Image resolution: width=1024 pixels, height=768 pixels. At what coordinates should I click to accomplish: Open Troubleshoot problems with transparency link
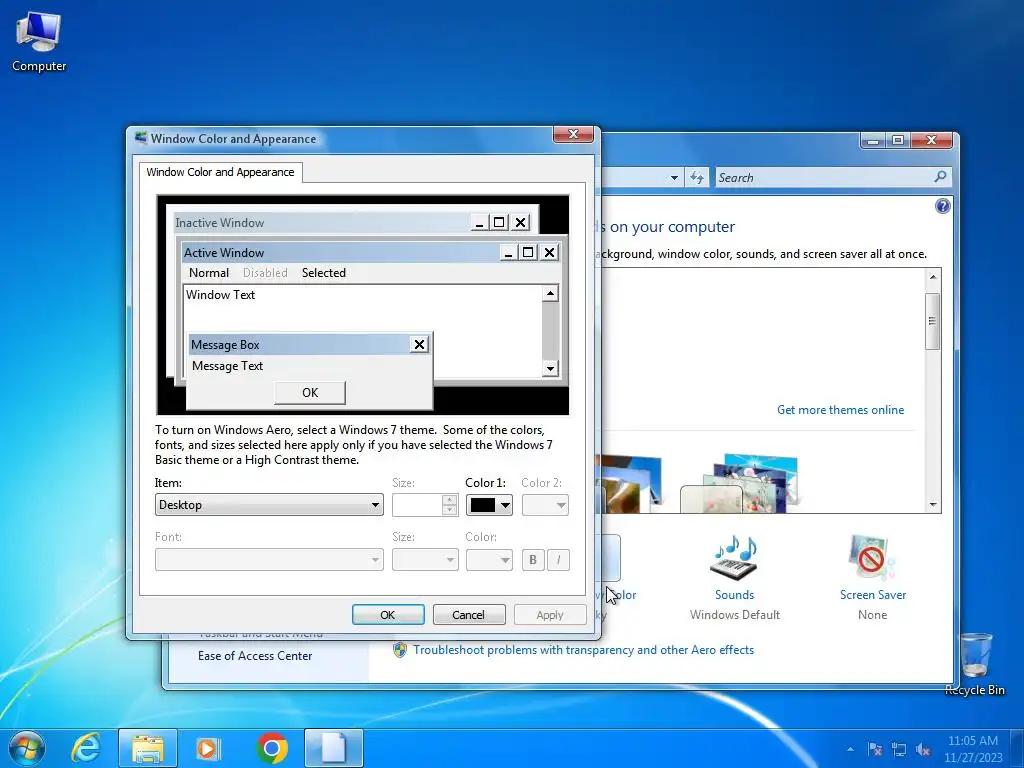[x=583, y=650]
